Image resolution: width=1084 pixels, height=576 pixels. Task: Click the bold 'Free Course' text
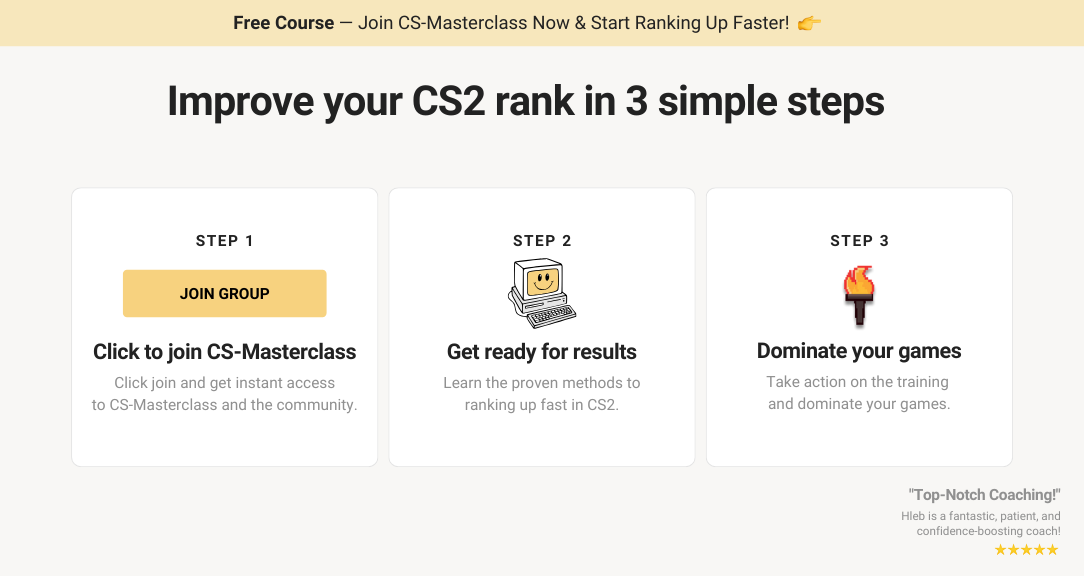click(x=283, y=23)
